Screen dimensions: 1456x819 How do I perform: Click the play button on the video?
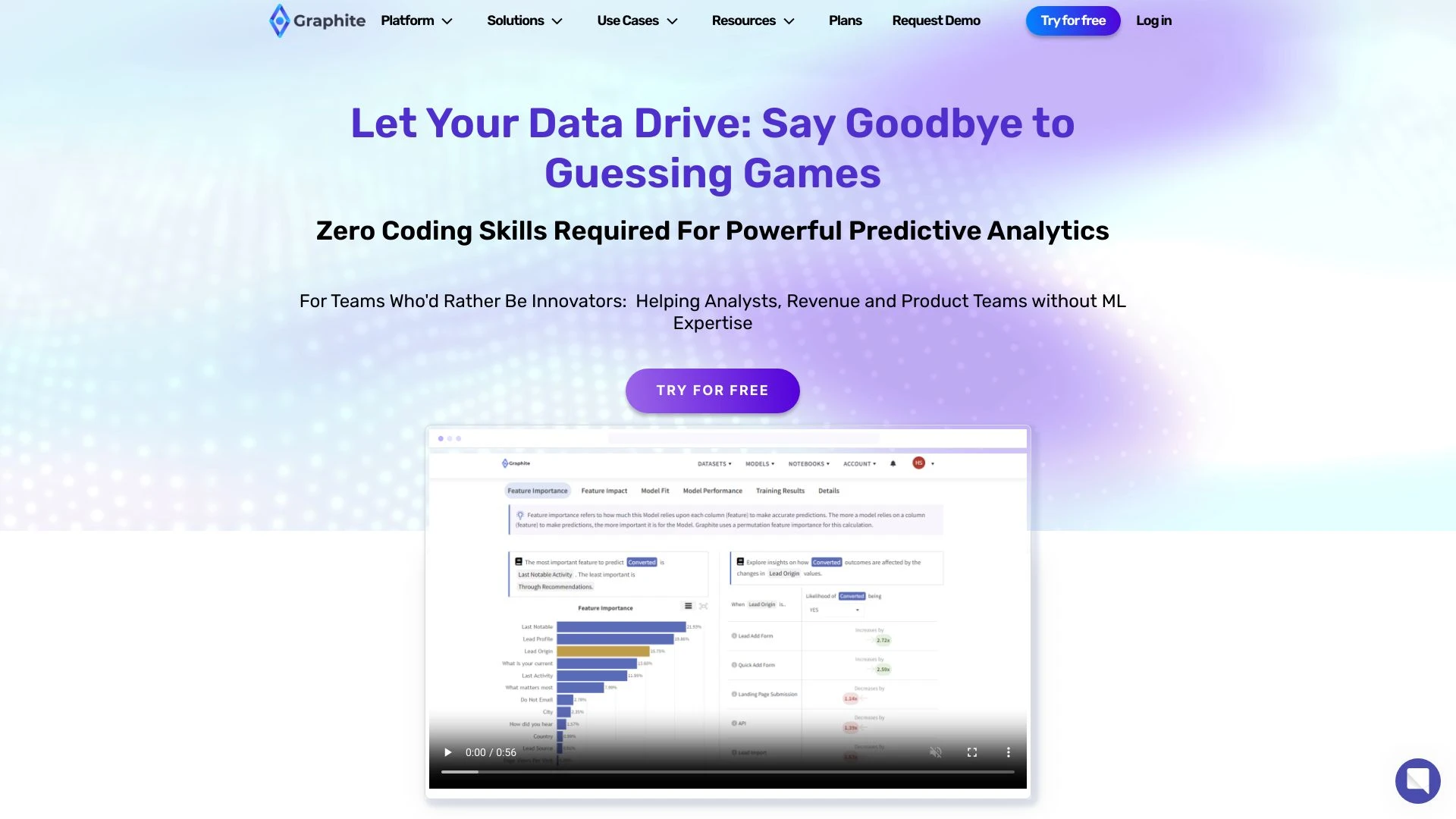(x=447, y=752)
